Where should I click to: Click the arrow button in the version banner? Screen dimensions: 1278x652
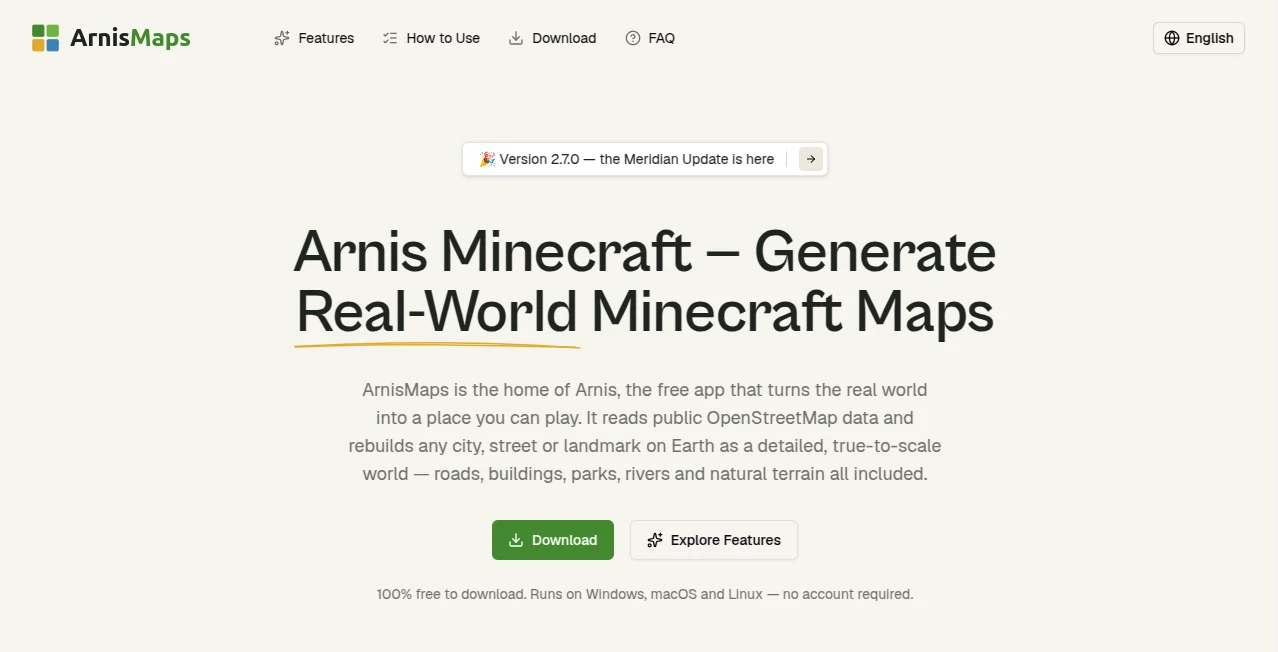[x=811, y=159]
